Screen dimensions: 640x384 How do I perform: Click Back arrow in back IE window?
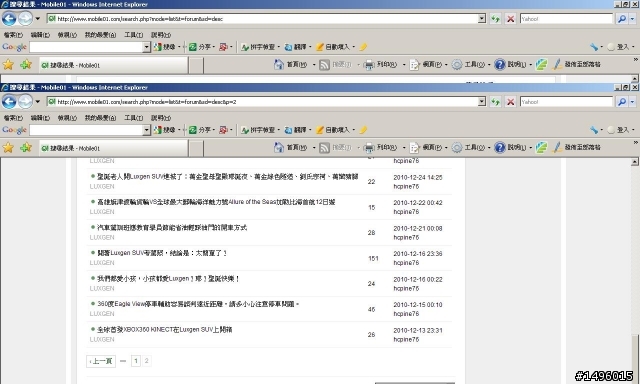click(x=9, y=19)
